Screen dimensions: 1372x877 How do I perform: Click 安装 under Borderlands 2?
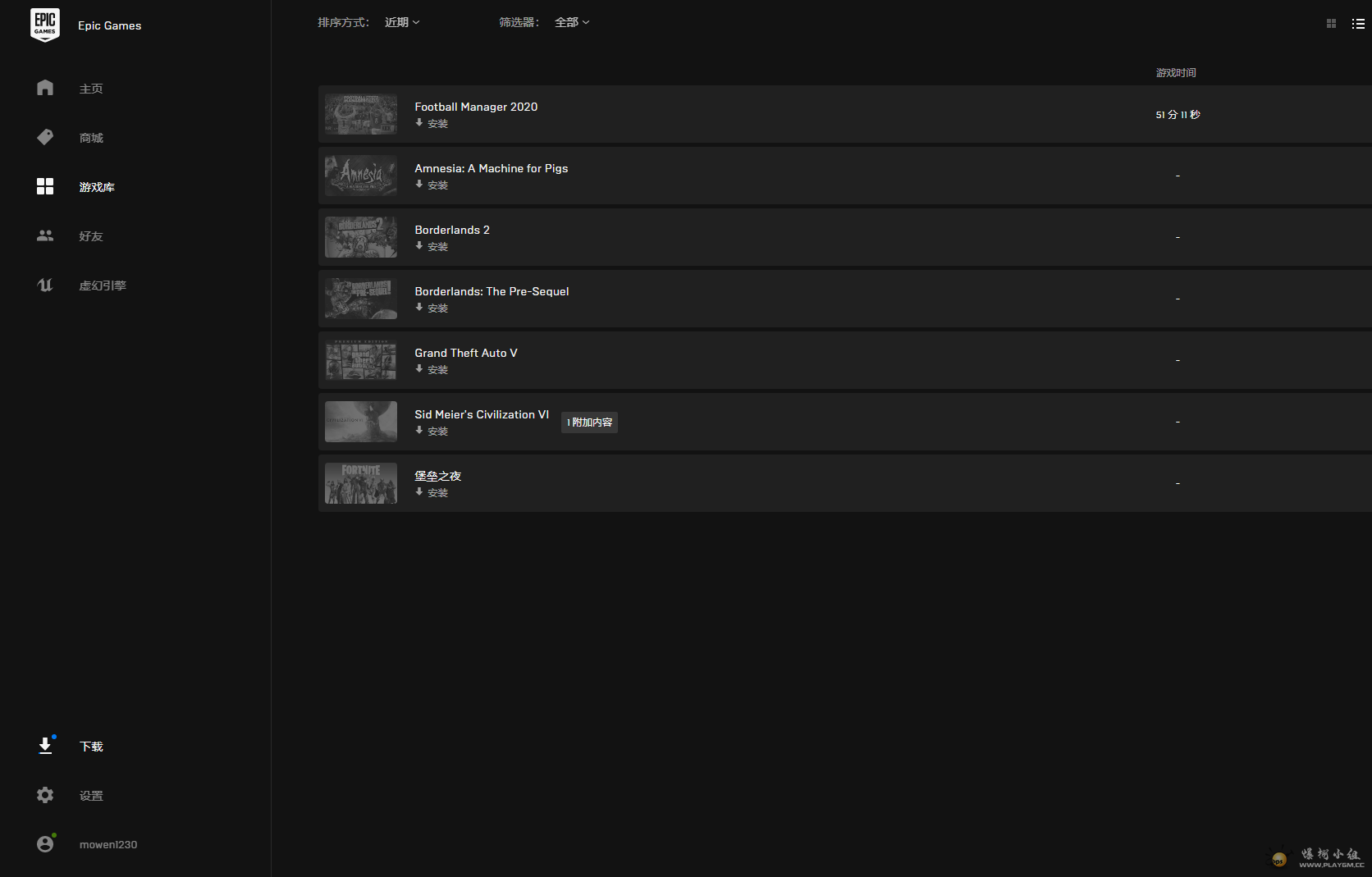click(437, 247)
